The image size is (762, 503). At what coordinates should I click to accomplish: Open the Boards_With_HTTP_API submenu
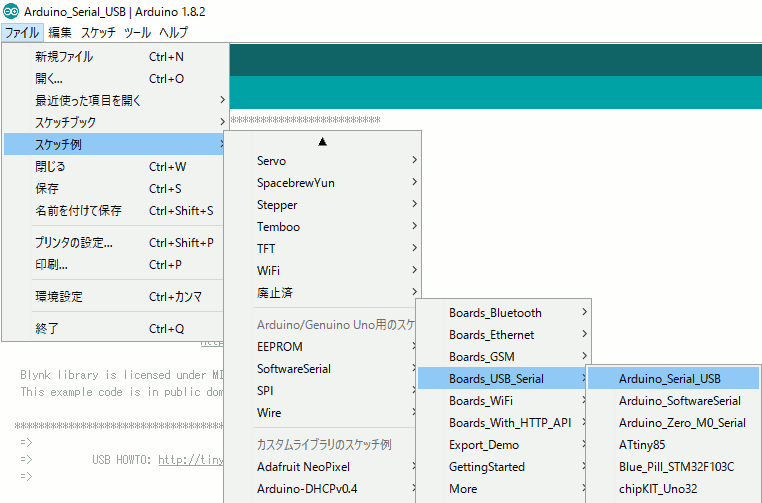point(502,422)
